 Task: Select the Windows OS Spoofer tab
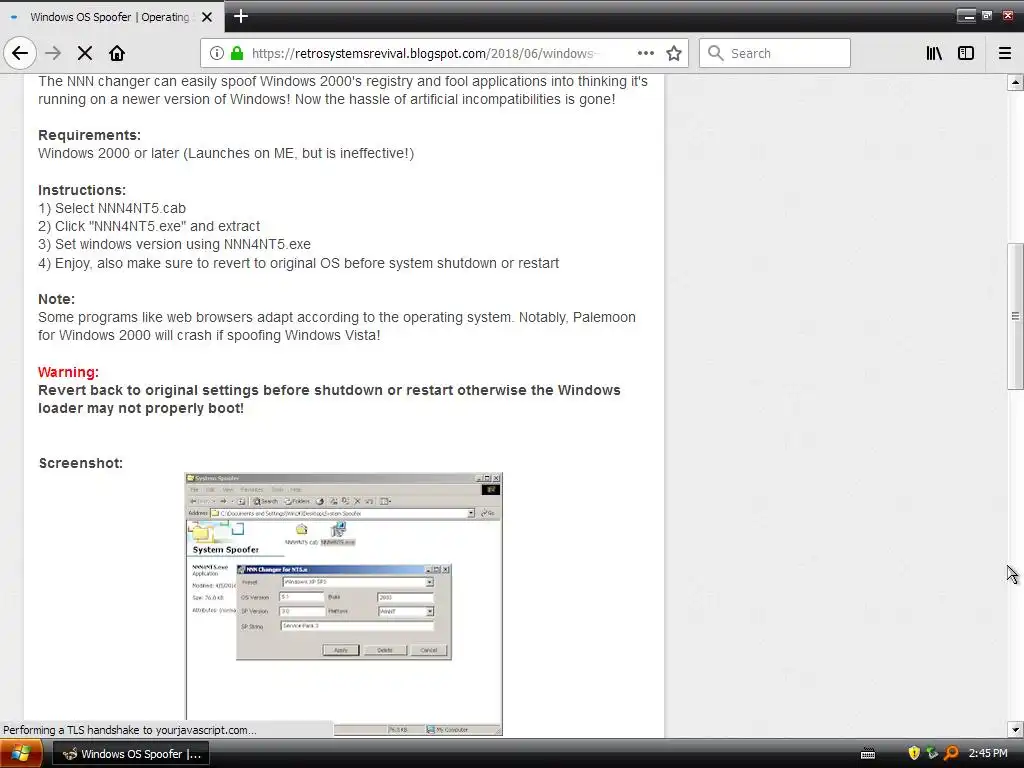(111, 17)
